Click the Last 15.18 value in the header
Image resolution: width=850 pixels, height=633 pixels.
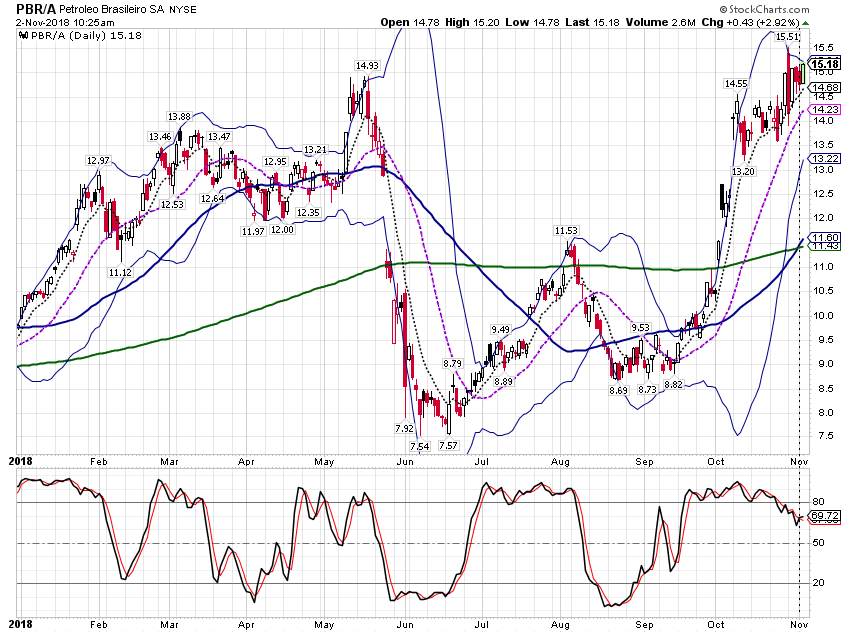[x=592, y=22]
